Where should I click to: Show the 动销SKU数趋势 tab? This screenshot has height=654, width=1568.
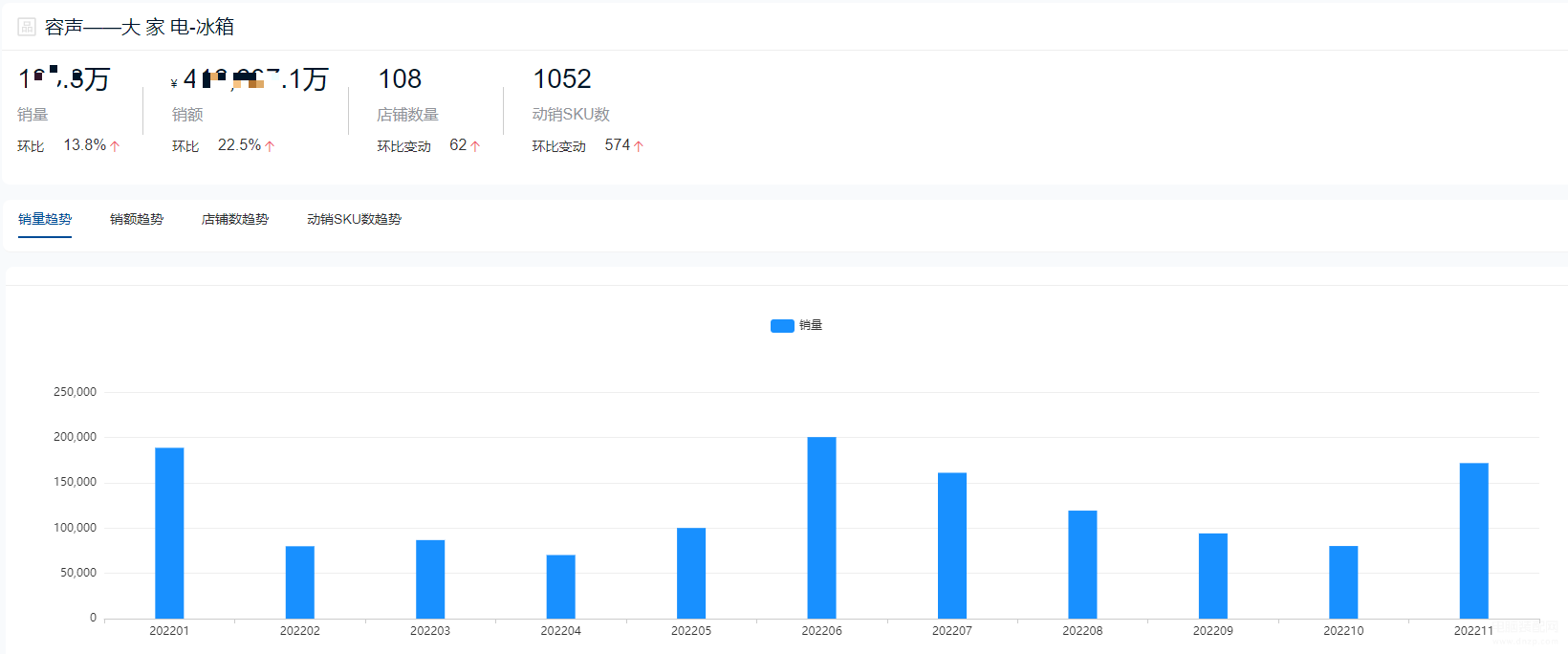pos(354,219)
